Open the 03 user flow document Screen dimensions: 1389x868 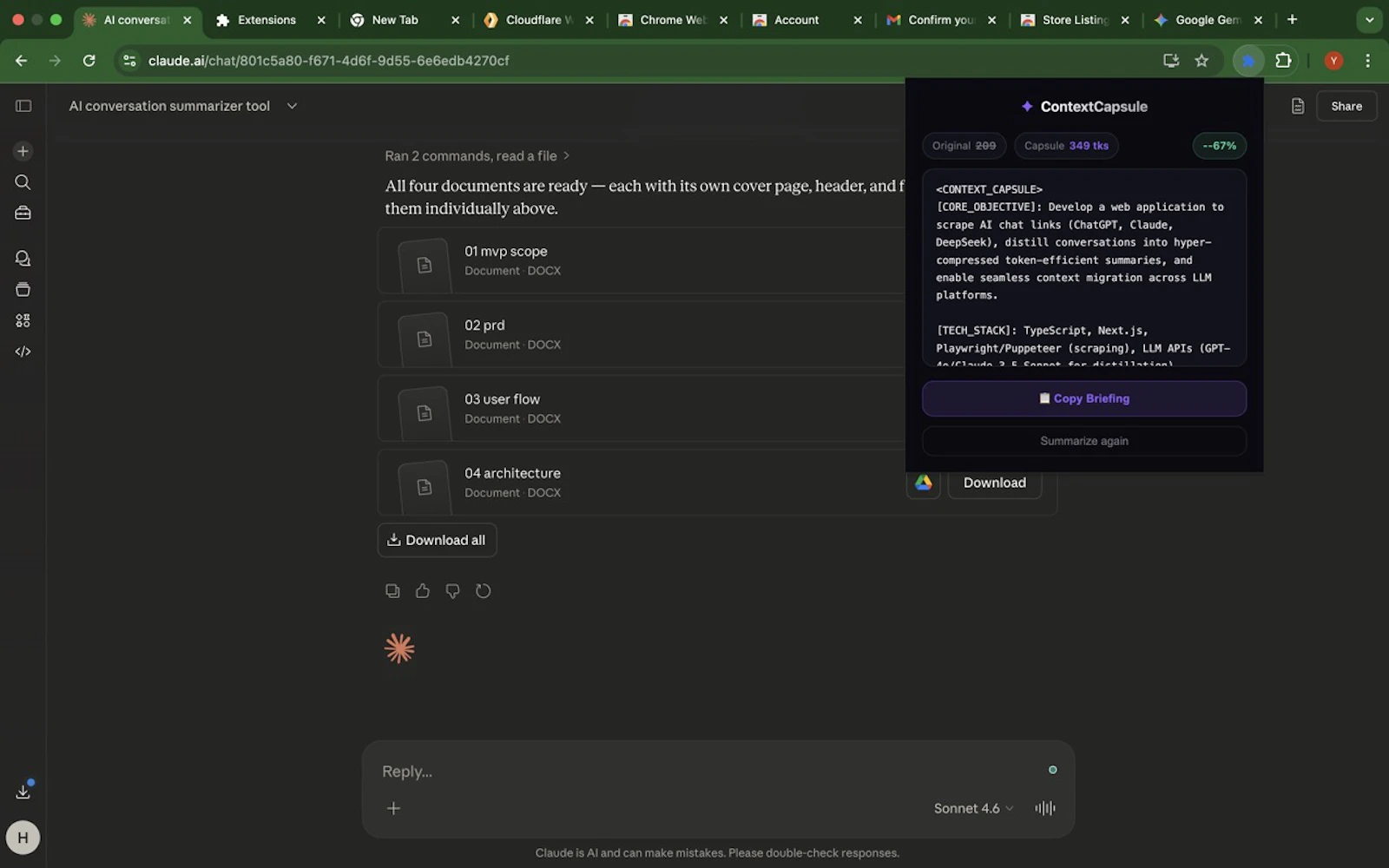point(642,408)
